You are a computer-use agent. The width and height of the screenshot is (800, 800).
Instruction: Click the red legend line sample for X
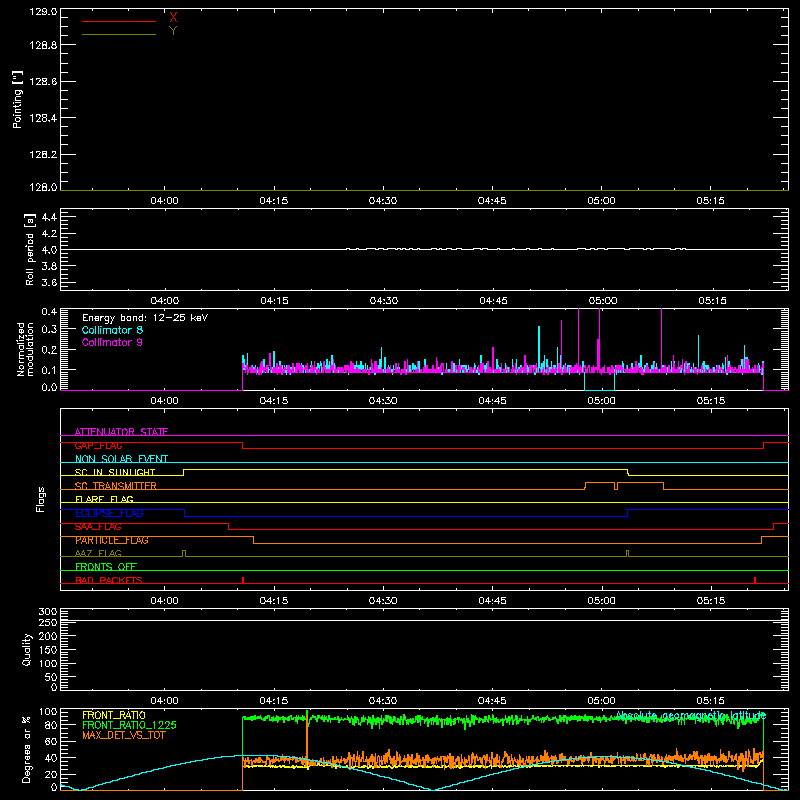tap(119, 21)
